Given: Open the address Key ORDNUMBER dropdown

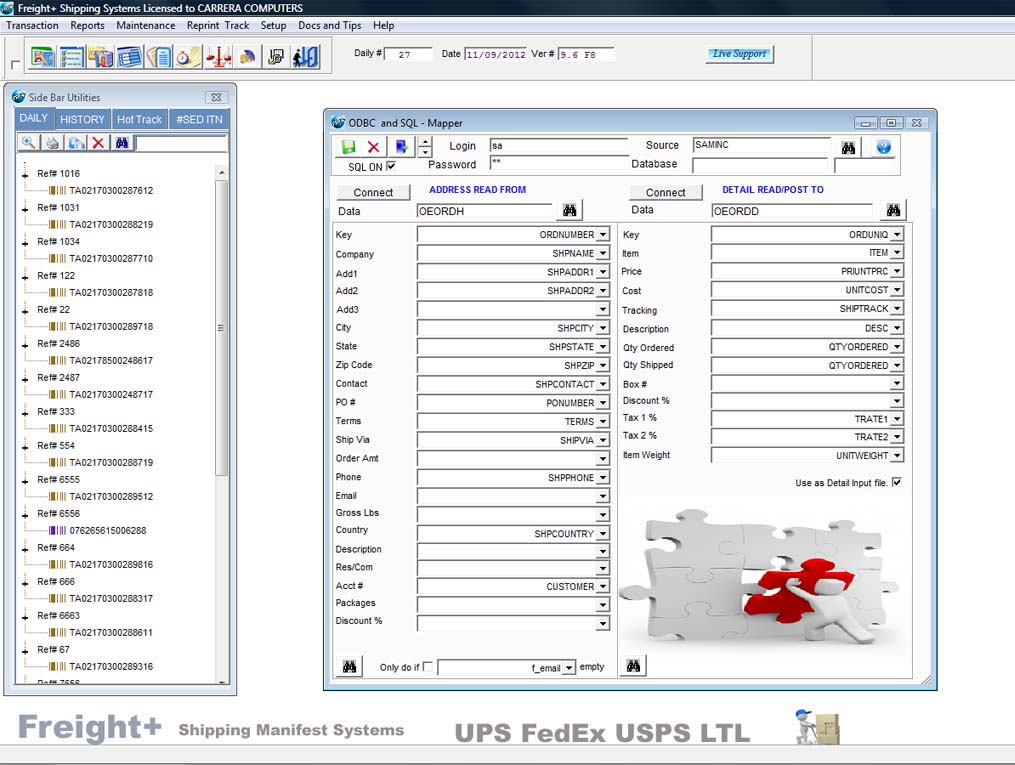Looking at the screenshot, I should 603,234.
